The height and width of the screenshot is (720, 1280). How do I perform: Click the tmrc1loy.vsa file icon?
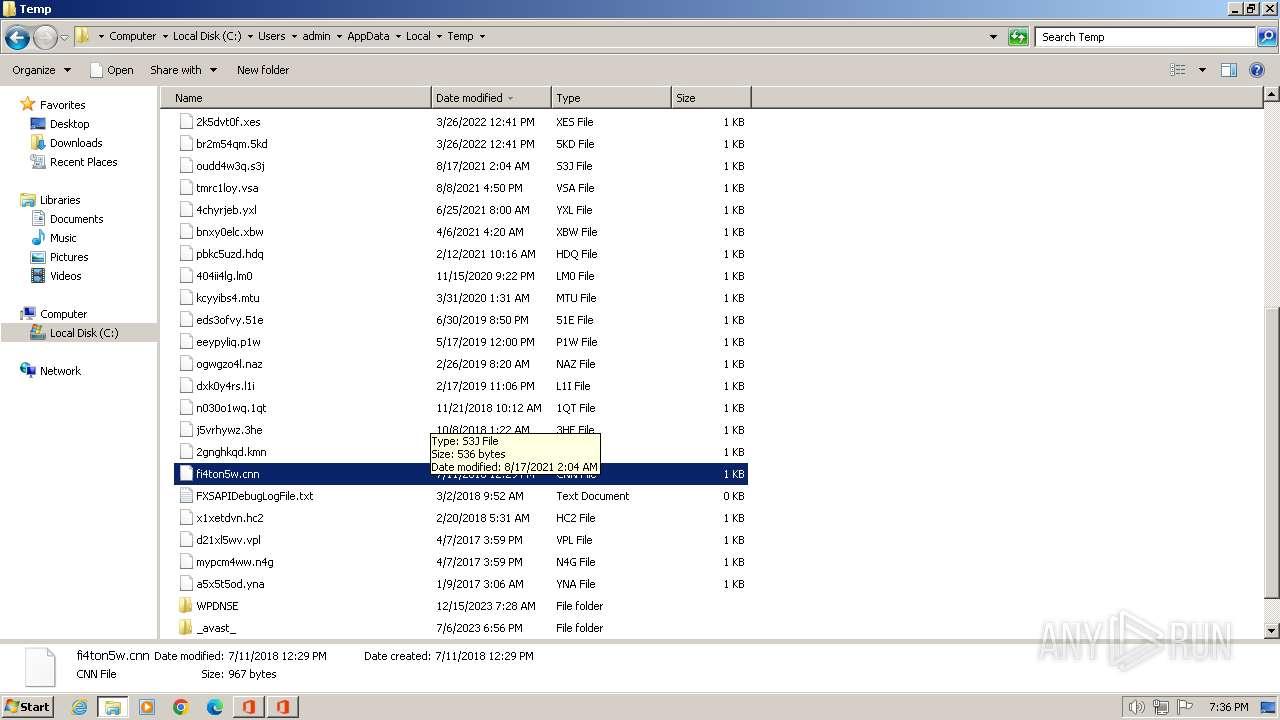coord(186,188)
